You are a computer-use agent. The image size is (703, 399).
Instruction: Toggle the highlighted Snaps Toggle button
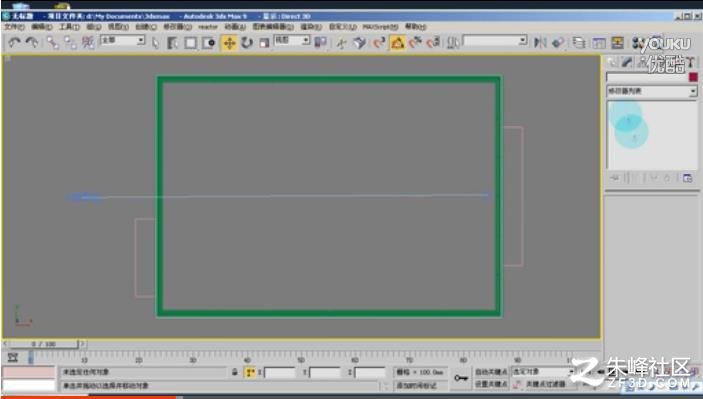(397, 43)
